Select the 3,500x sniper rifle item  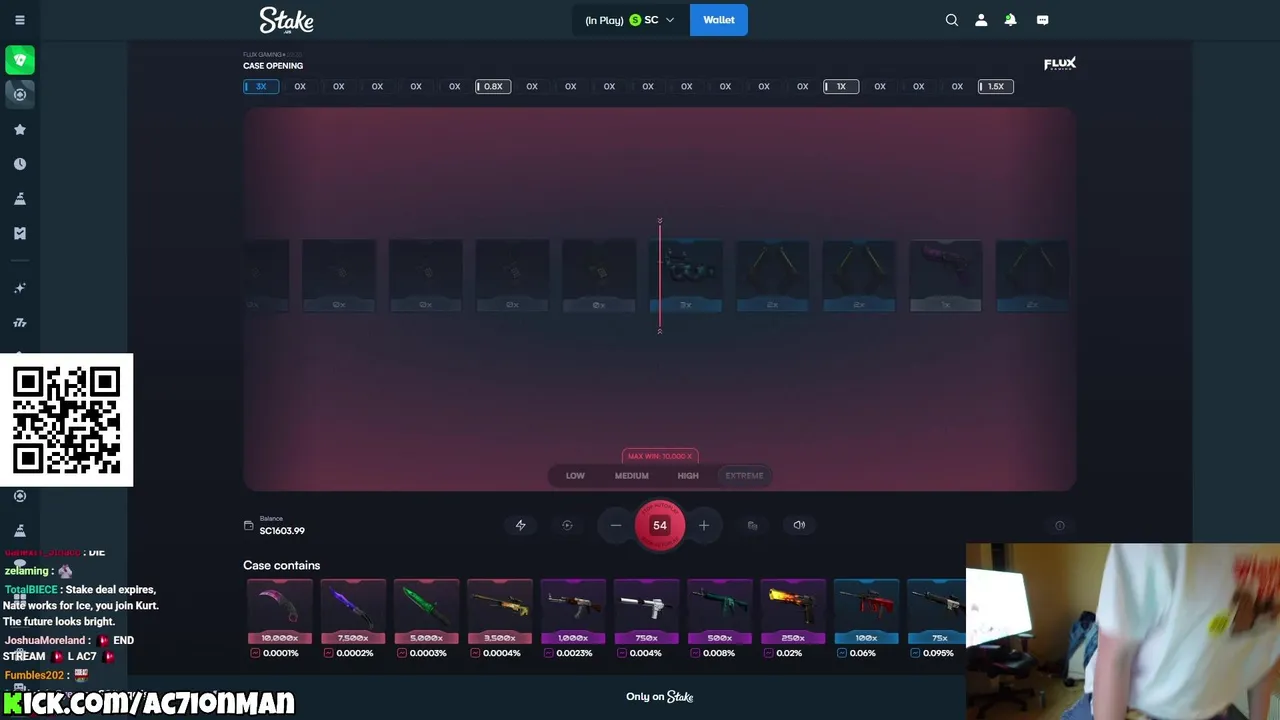tap(499, 612)
